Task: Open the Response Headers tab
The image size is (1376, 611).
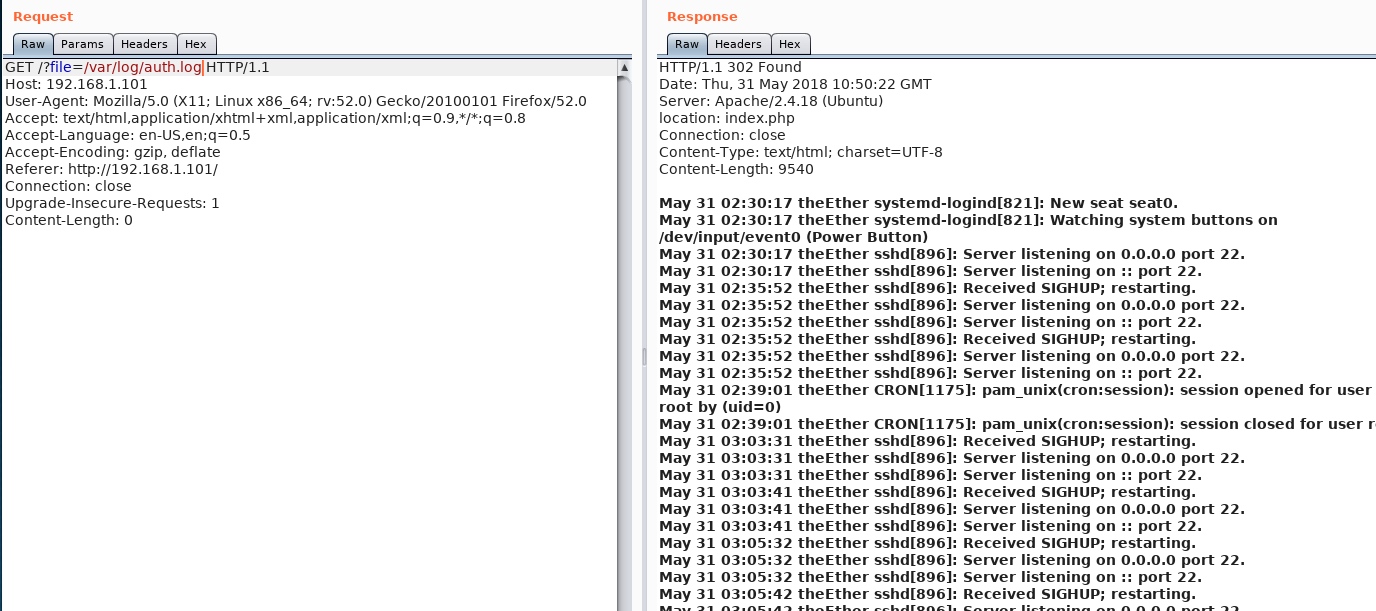Action: tap(739, 44)
